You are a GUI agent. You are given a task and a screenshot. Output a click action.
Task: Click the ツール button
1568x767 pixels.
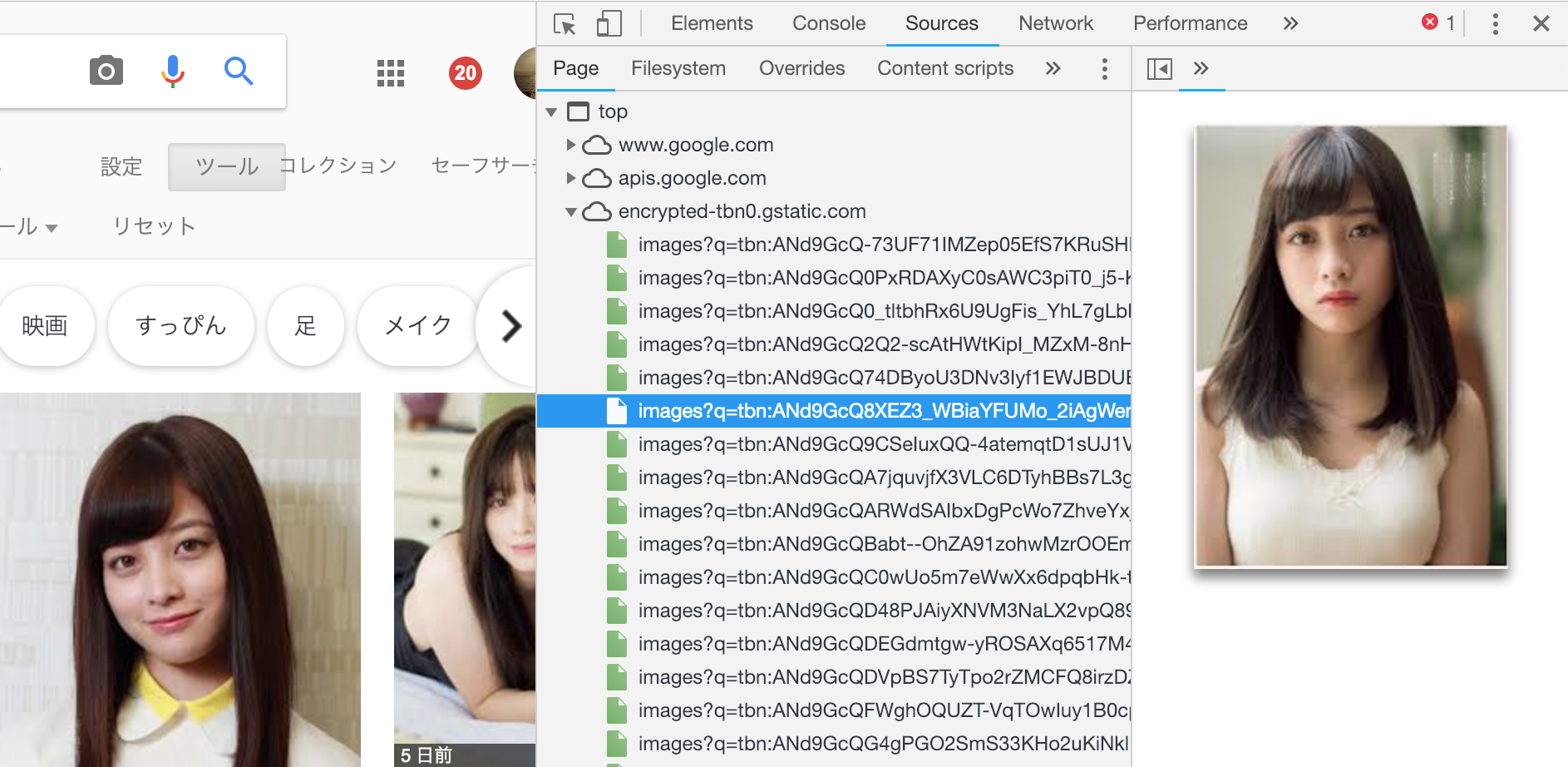click(226, 167)
